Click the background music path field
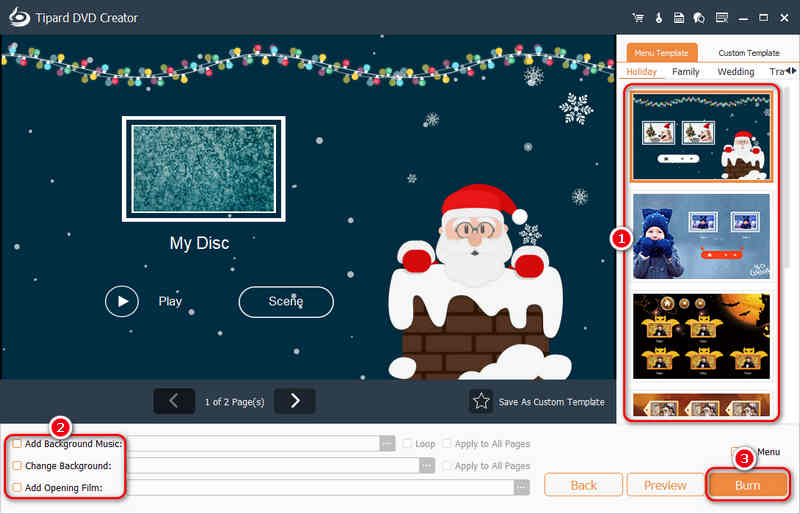This screenshot has height=514, width=800. 255,444
